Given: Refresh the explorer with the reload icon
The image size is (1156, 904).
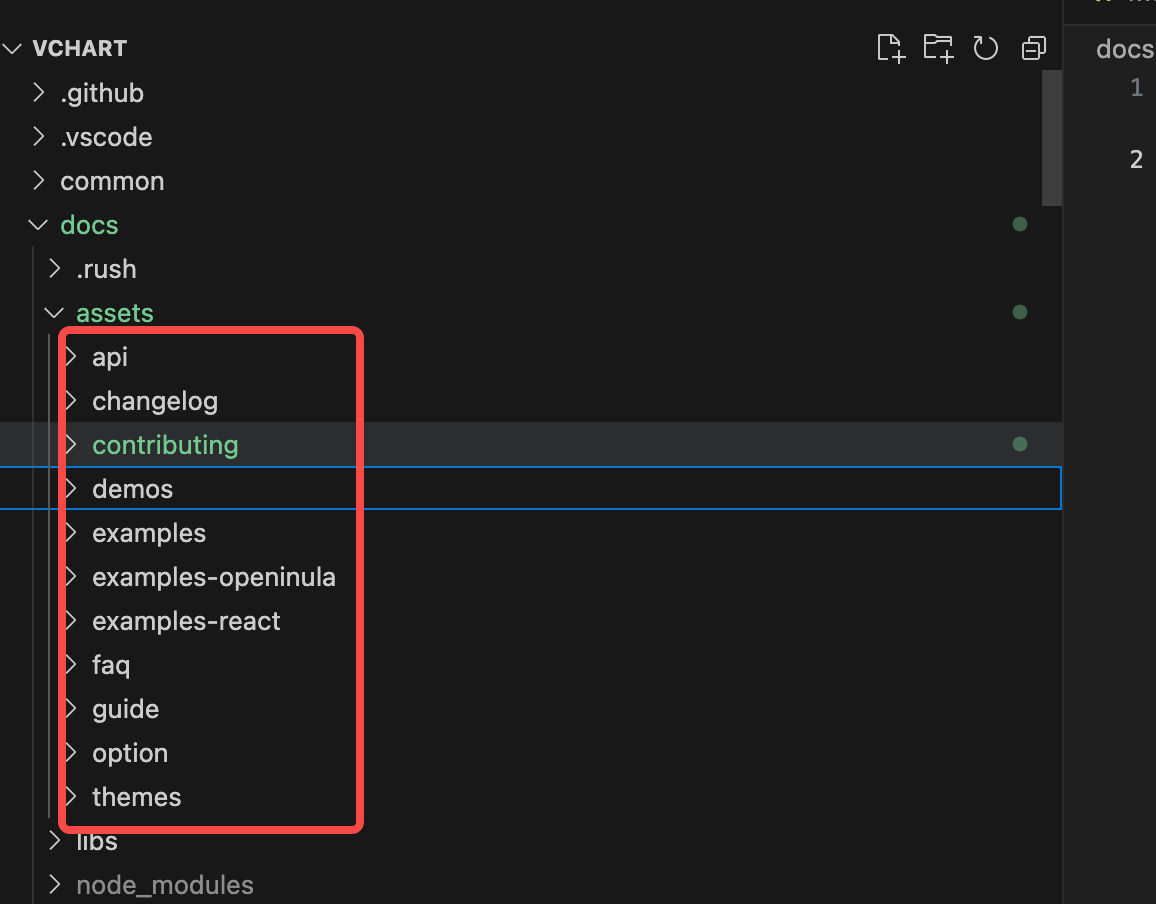Looking at the screenshot, I should 985,49.
